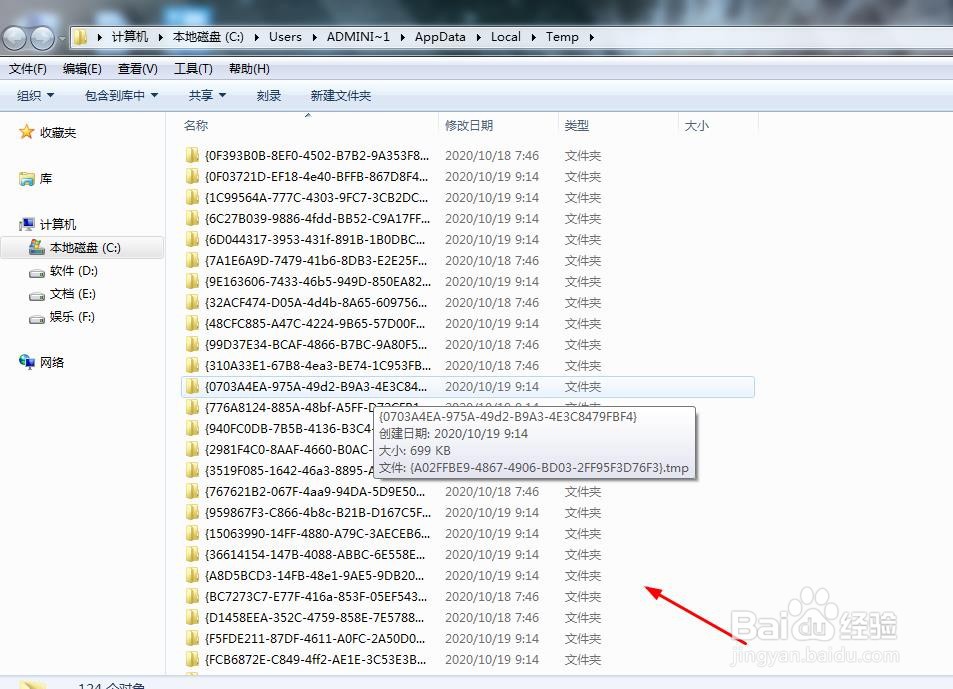The width and height of the screenshot is (953, 689).
Task: Click the Back navigation arrow button
Action: point(15,39)
